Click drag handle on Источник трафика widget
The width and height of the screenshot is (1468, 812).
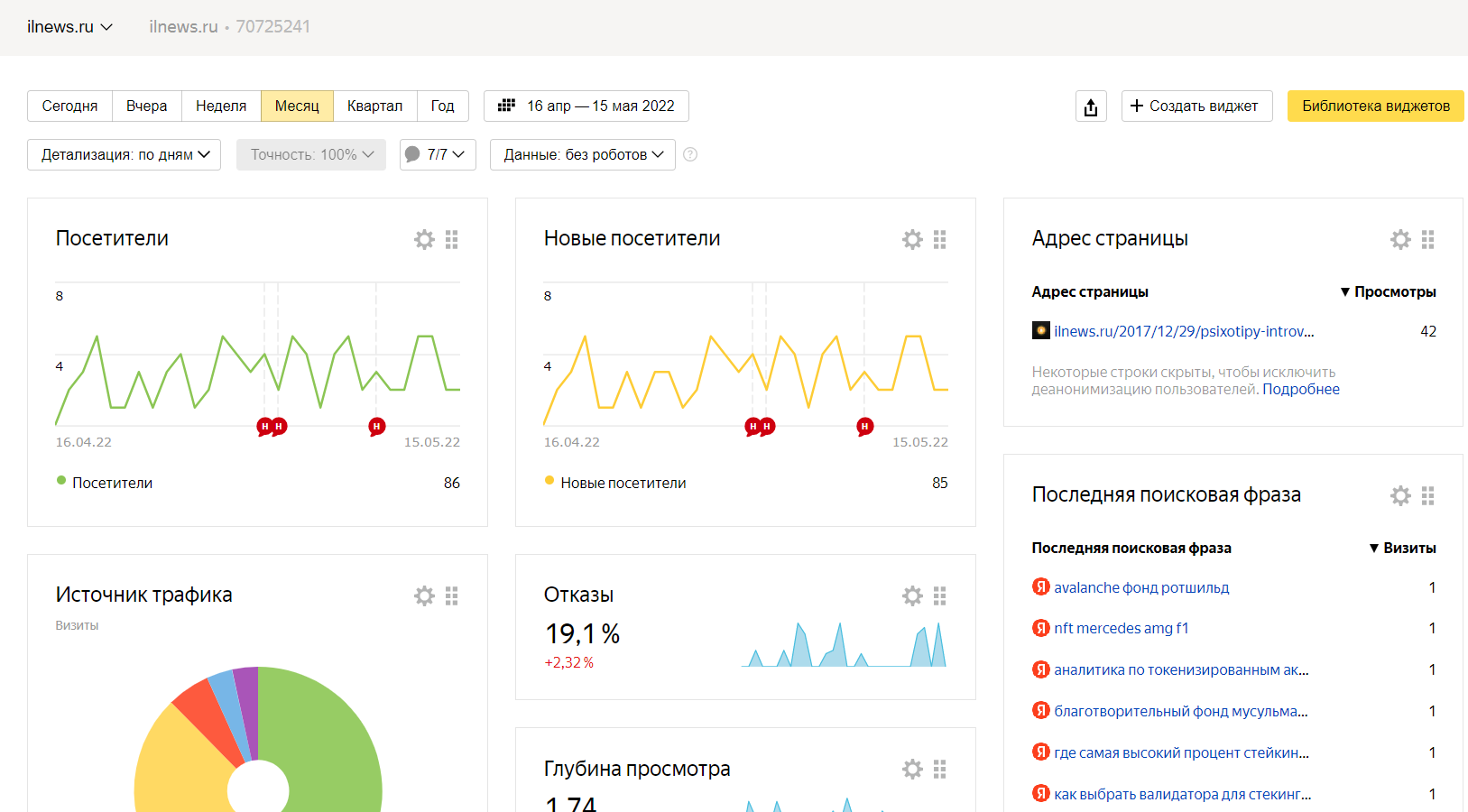pyautogui.click(x=452, y=595)
